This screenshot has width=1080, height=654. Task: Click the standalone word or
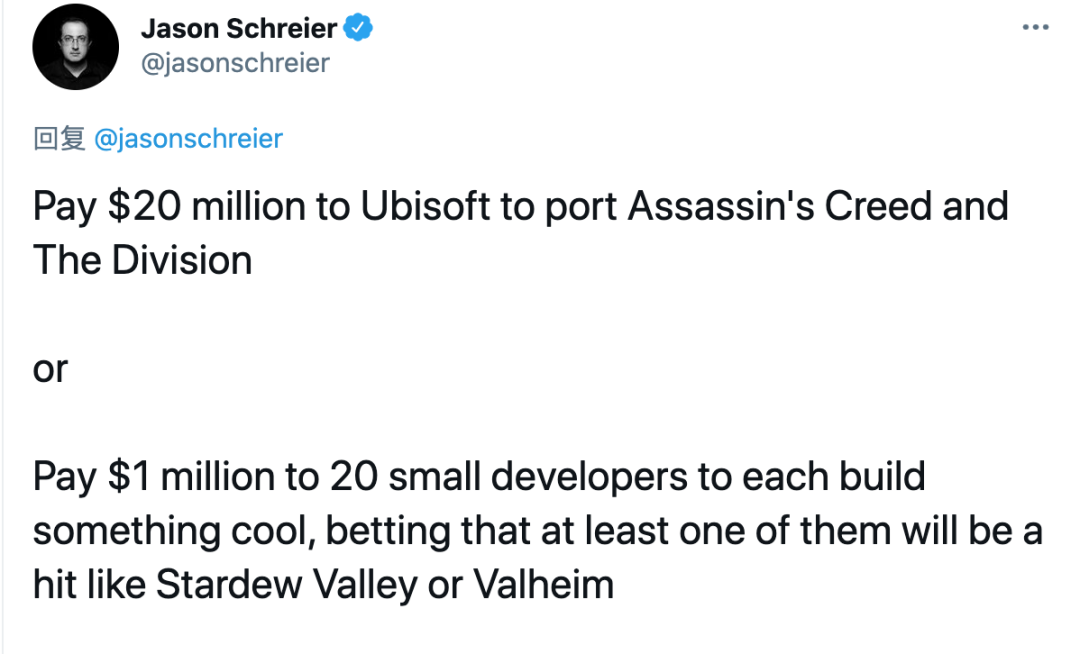pyautogui.click(x=50, y=370)
